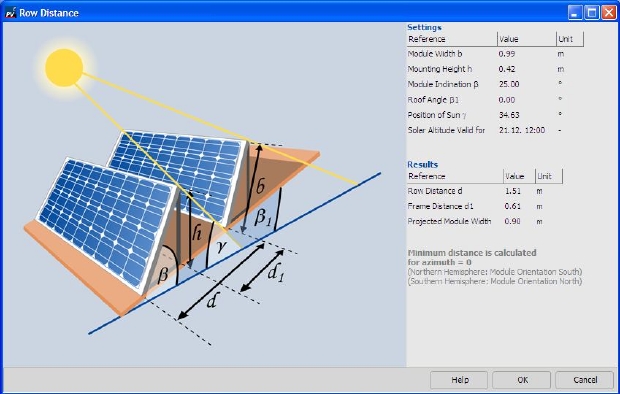Maximize the Row Distance window
Screen dimensions: 620x394
(592, 13)
